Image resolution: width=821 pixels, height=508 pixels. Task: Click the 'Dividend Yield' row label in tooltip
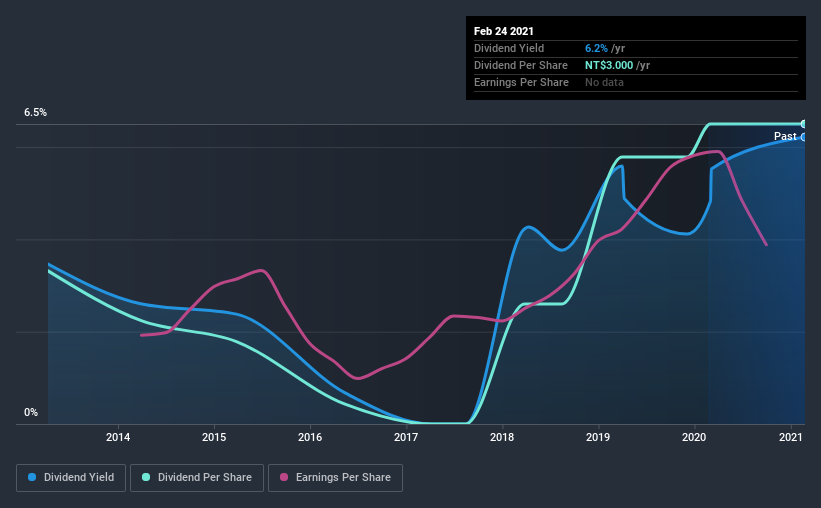pos(509,48)
